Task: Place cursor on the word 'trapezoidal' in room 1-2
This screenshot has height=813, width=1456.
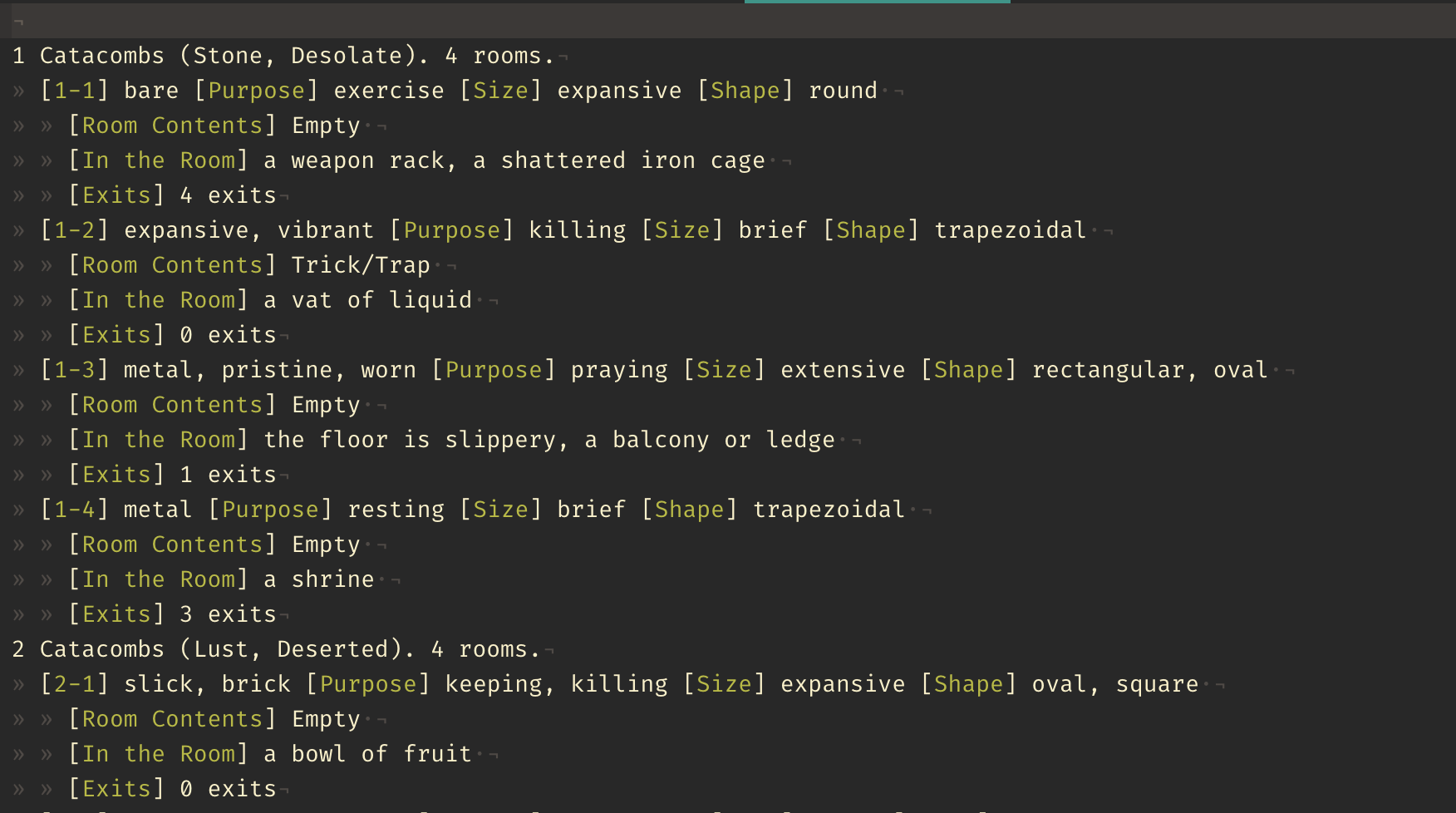Action: [x=1010, y=230]
